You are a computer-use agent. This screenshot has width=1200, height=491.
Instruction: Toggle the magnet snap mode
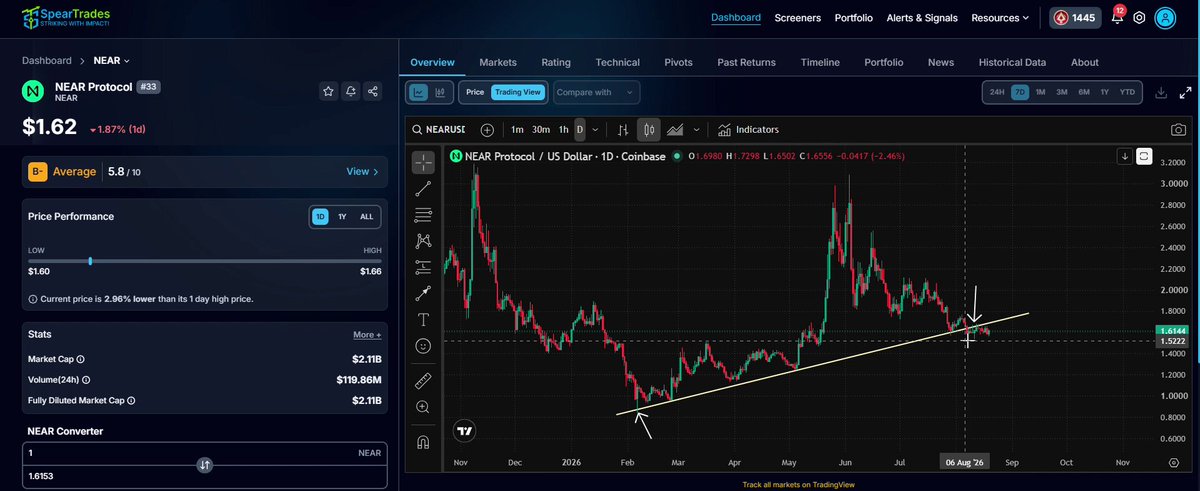tap(424, 441)
